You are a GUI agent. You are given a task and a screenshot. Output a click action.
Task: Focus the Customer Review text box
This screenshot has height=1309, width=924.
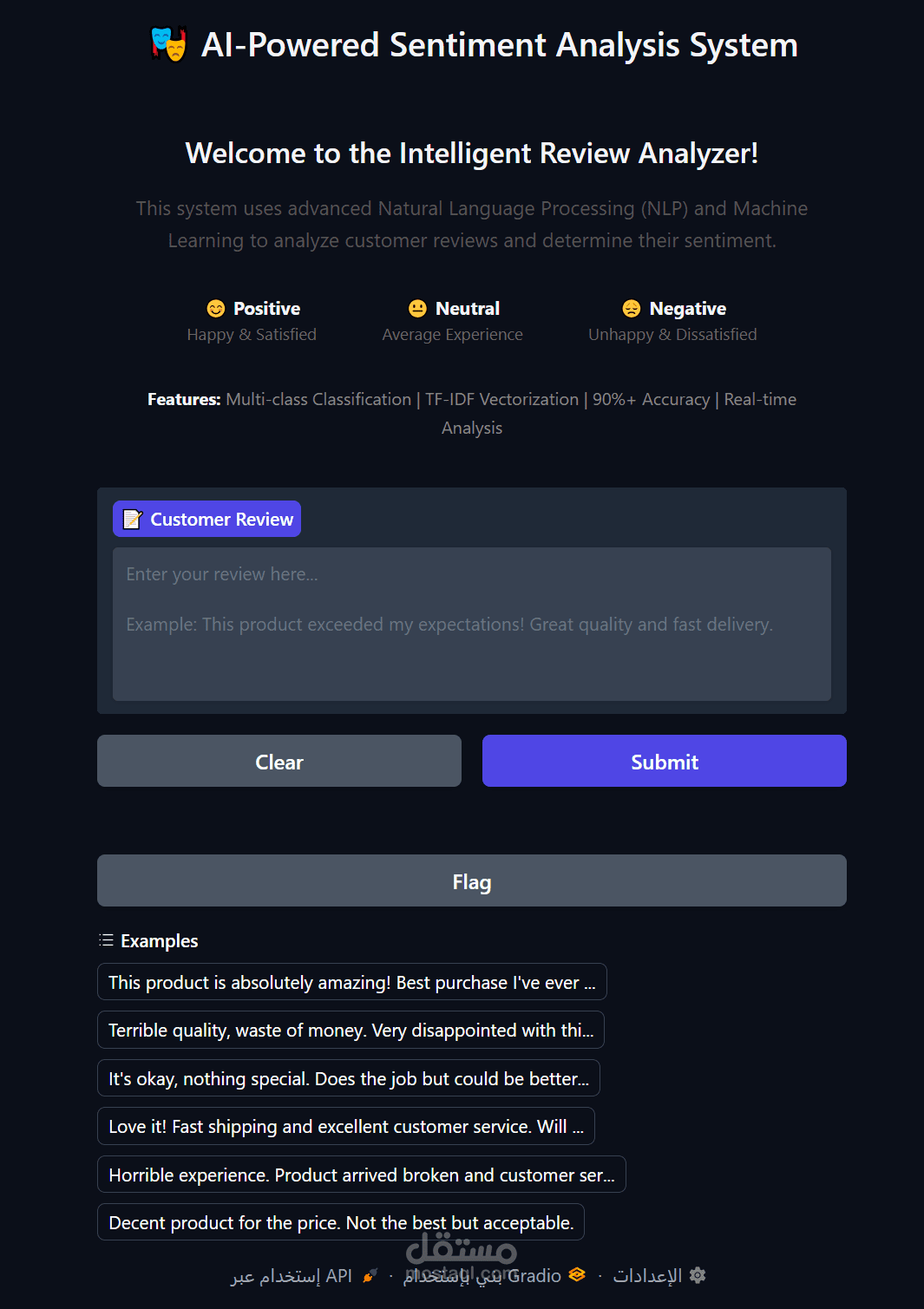click(471, 624)
